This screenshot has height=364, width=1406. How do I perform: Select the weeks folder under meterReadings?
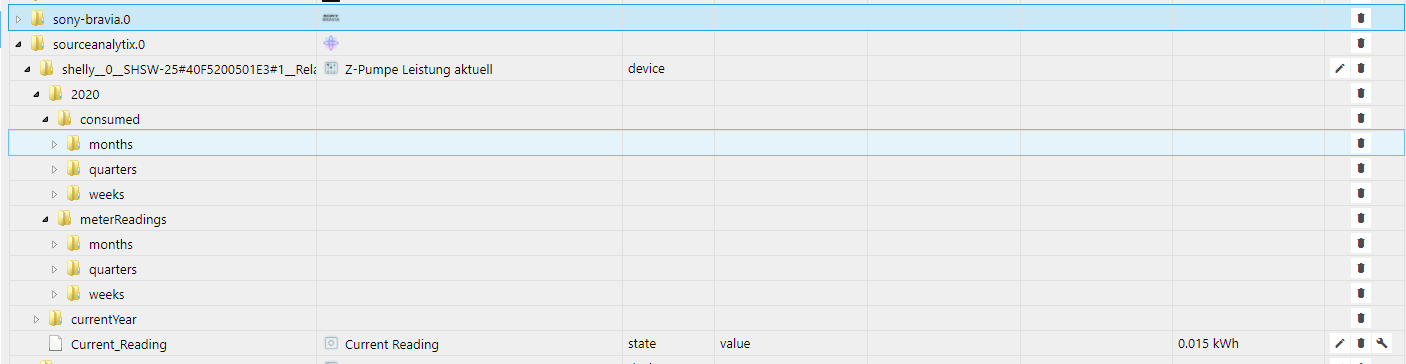coord(106,294)
